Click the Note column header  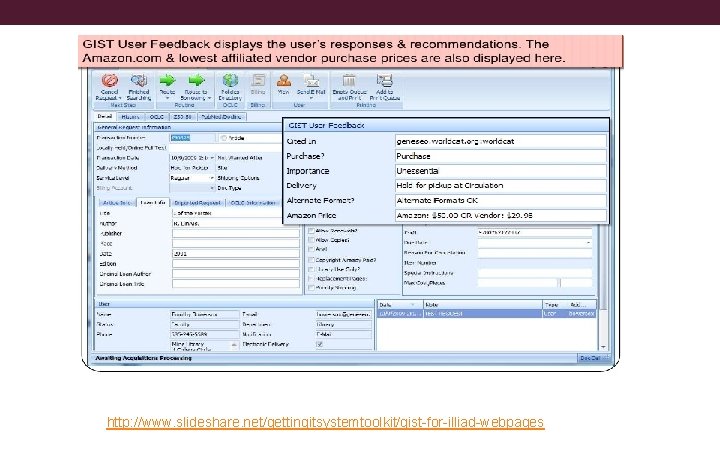point(482,304)
